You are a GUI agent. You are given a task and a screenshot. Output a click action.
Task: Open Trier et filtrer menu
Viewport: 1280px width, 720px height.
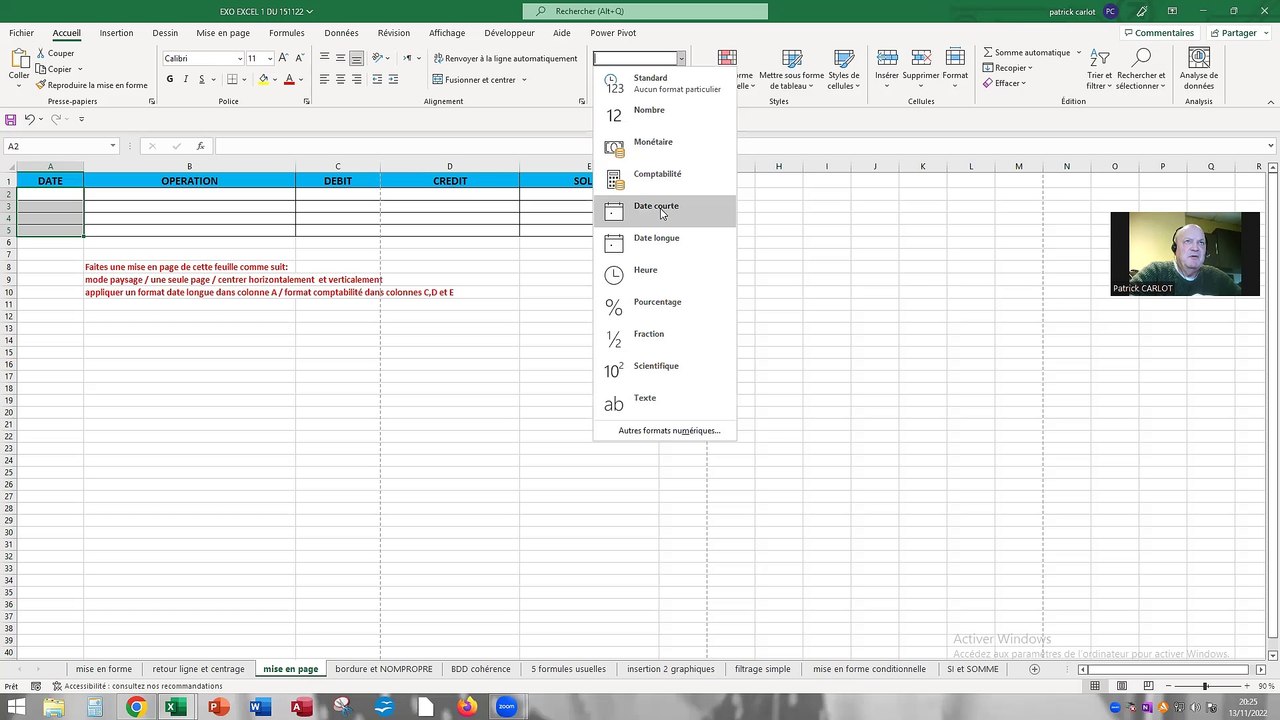click(x=1099, y=69)
